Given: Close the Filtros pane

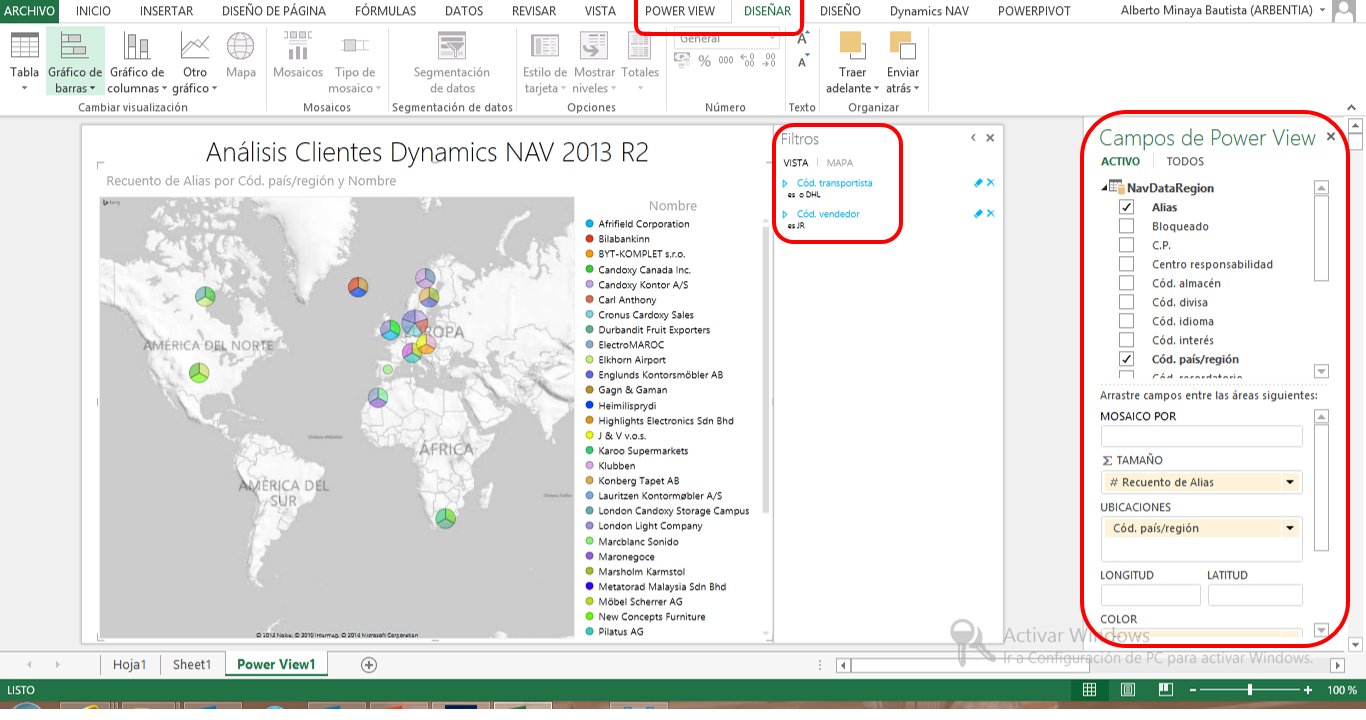Looking at the screenshot, I should point(990,138).
